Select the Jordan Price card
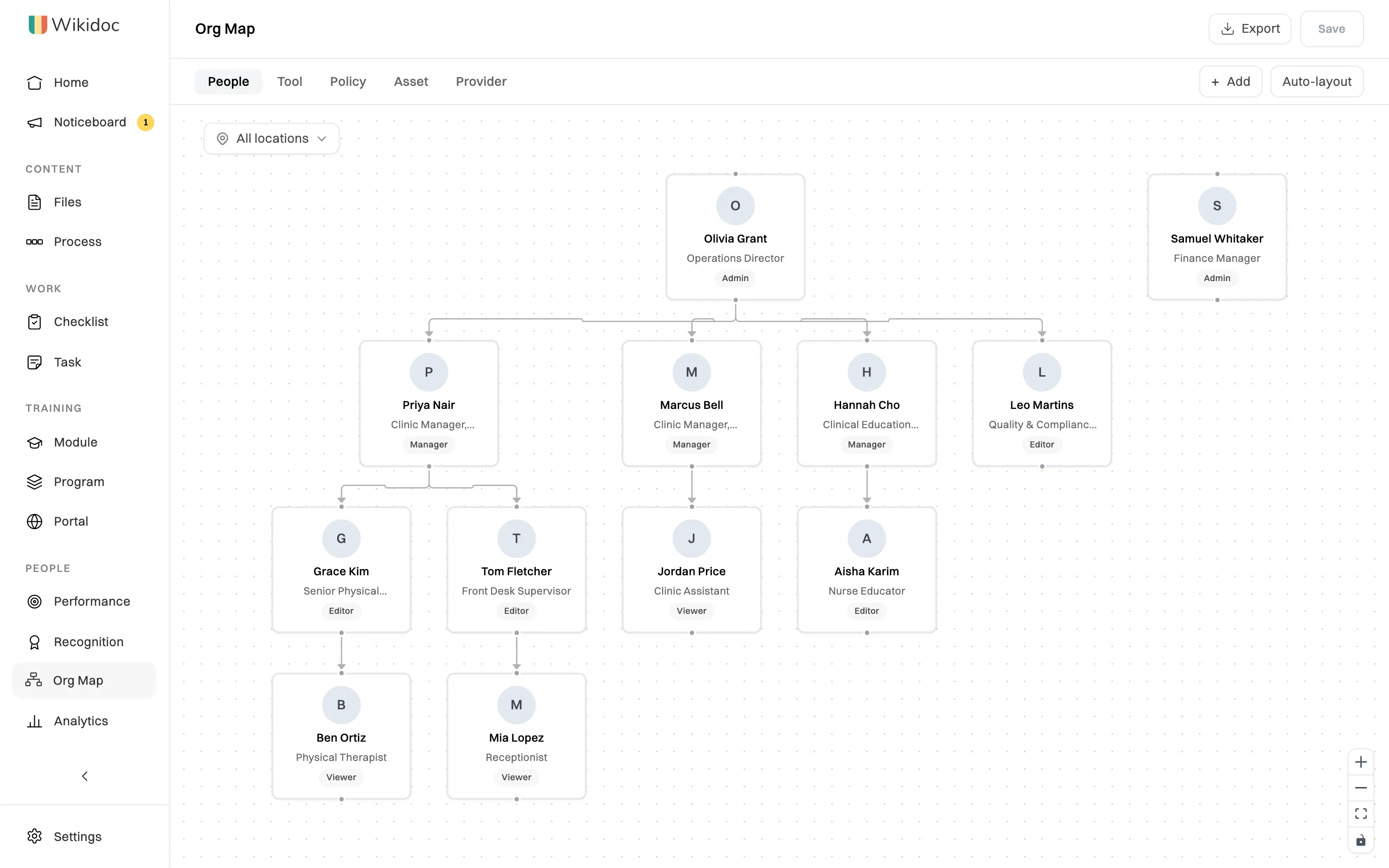The image size is (1389, 868). [x=692, y=570]
